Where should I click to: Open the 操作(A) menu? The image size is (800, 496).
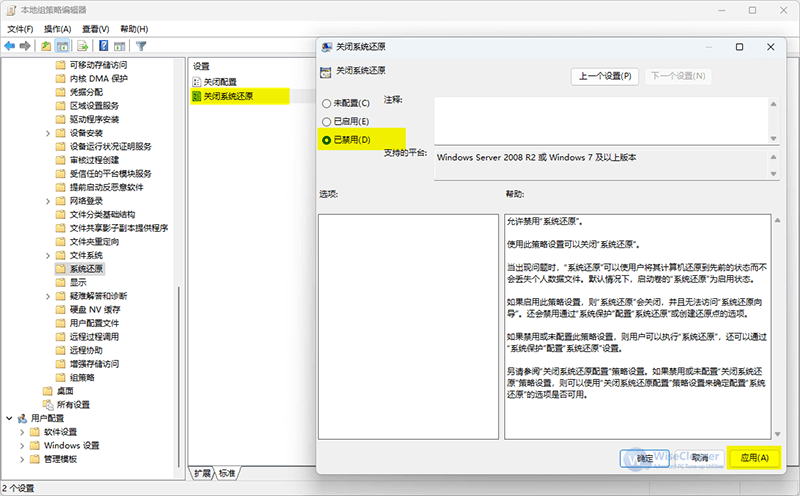click(x=57, y=29)
